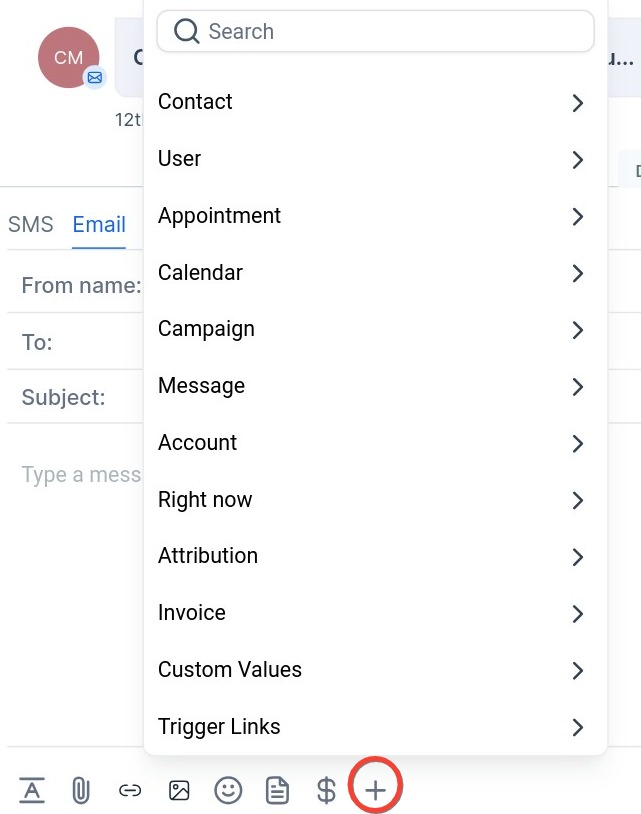Click the envelope badge on the CM avatar
This screenshot has width=641, height=814.
[95, 77]
